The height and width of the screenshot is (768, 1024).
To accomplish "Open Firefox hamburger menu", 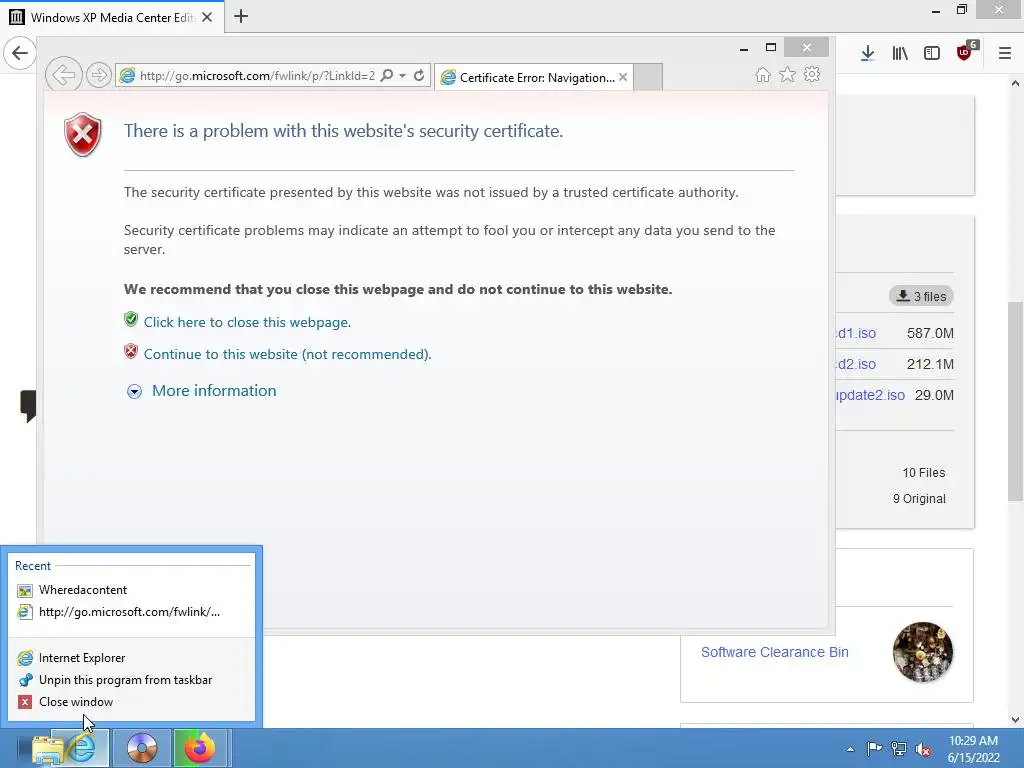I will coord(1005,54).
